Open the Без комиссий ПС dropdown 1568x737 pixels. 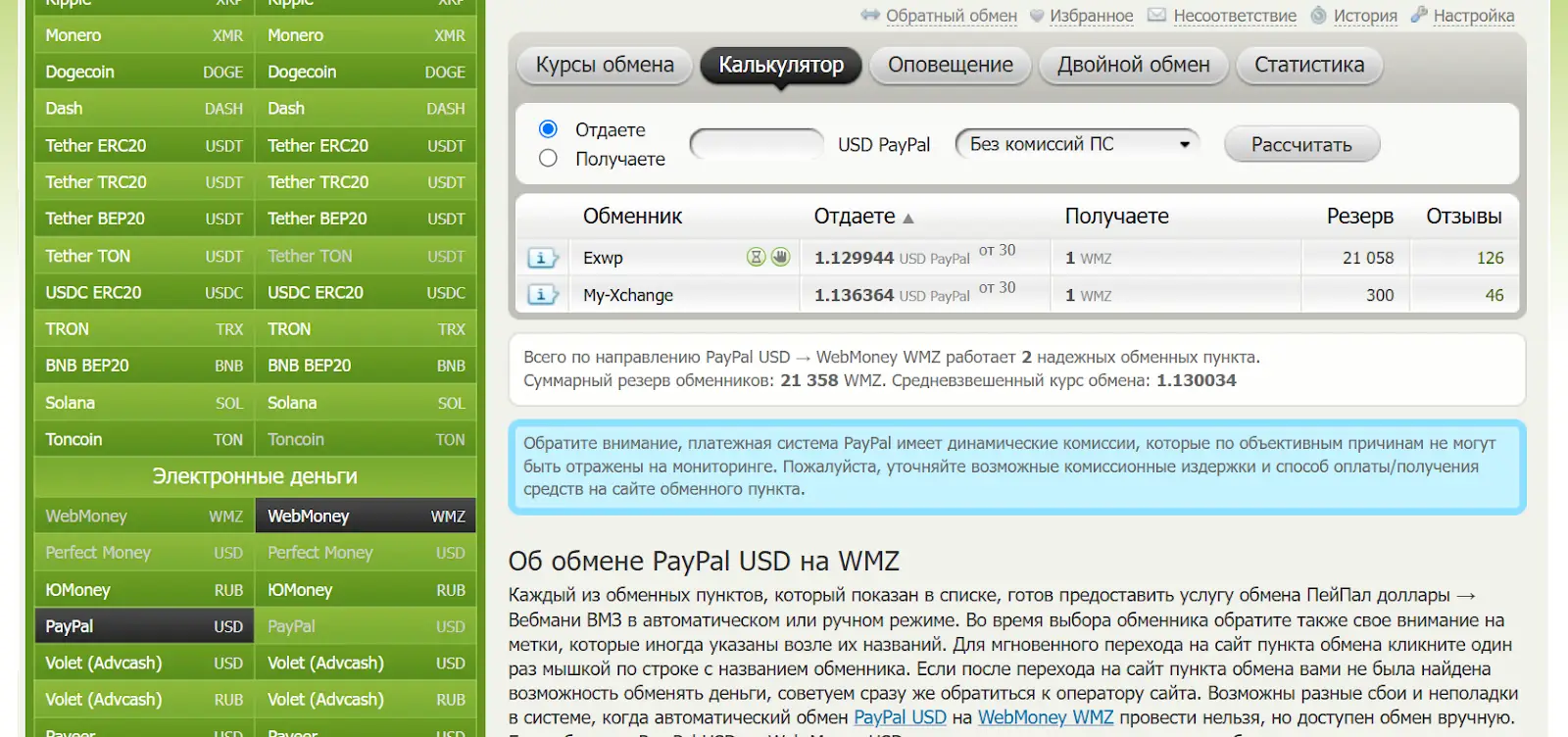(x=1078, y=144)
